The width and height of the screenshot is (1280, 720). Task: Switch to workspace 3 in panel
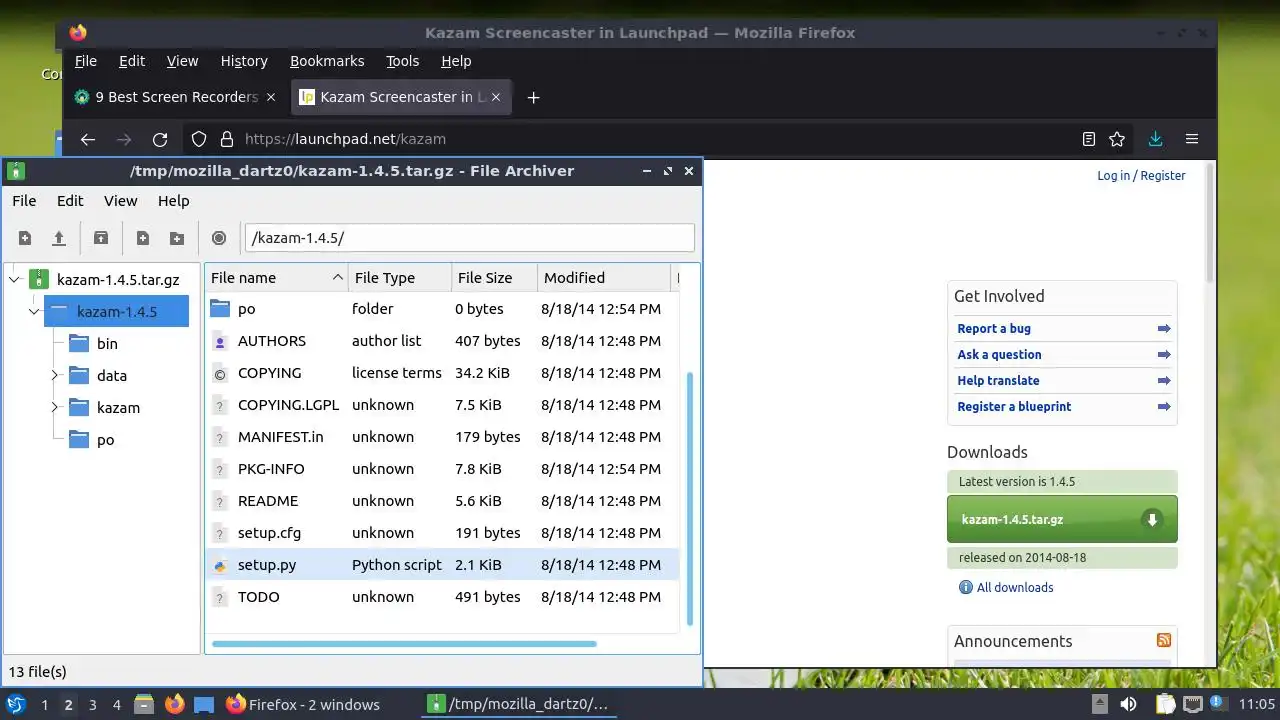[92, 704]
